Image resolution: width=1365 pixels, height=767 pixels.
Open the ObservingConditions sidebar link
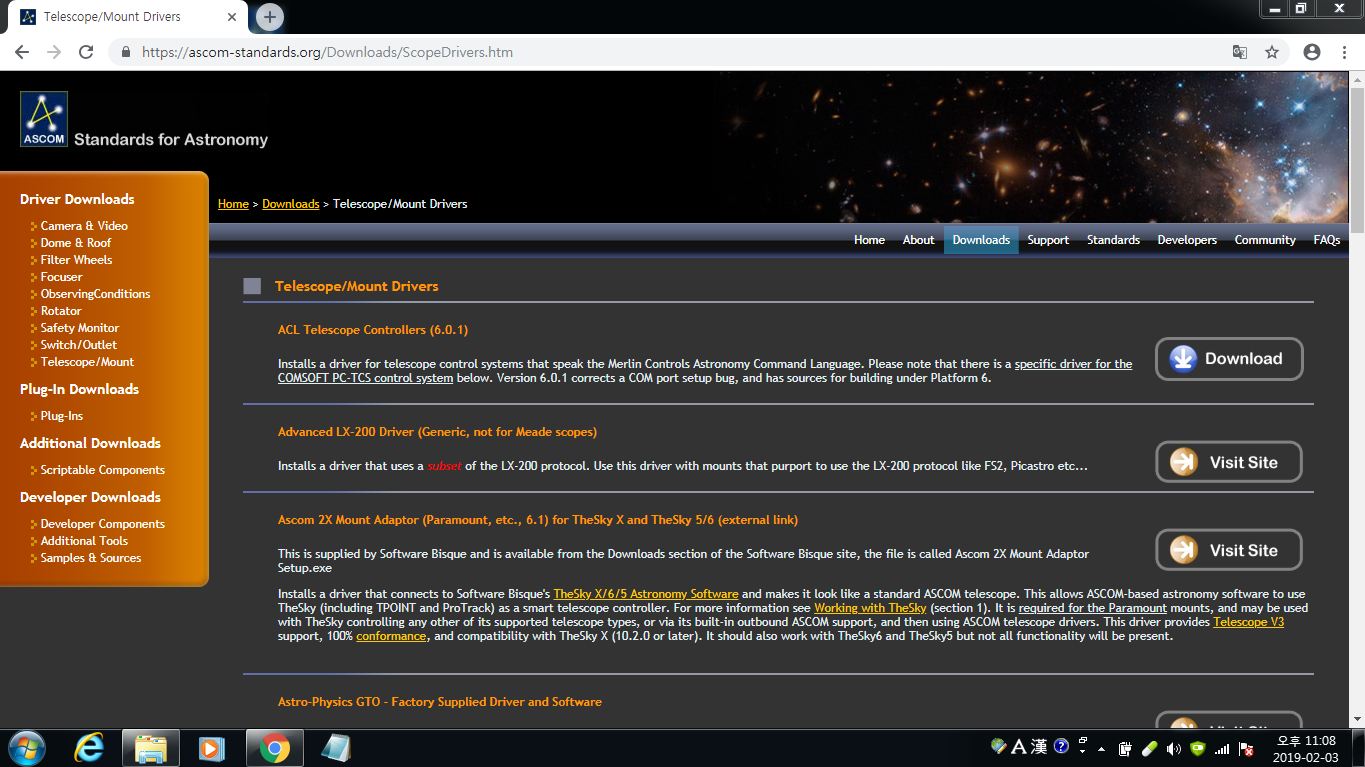pyautogui.click(x=95, y=294)
